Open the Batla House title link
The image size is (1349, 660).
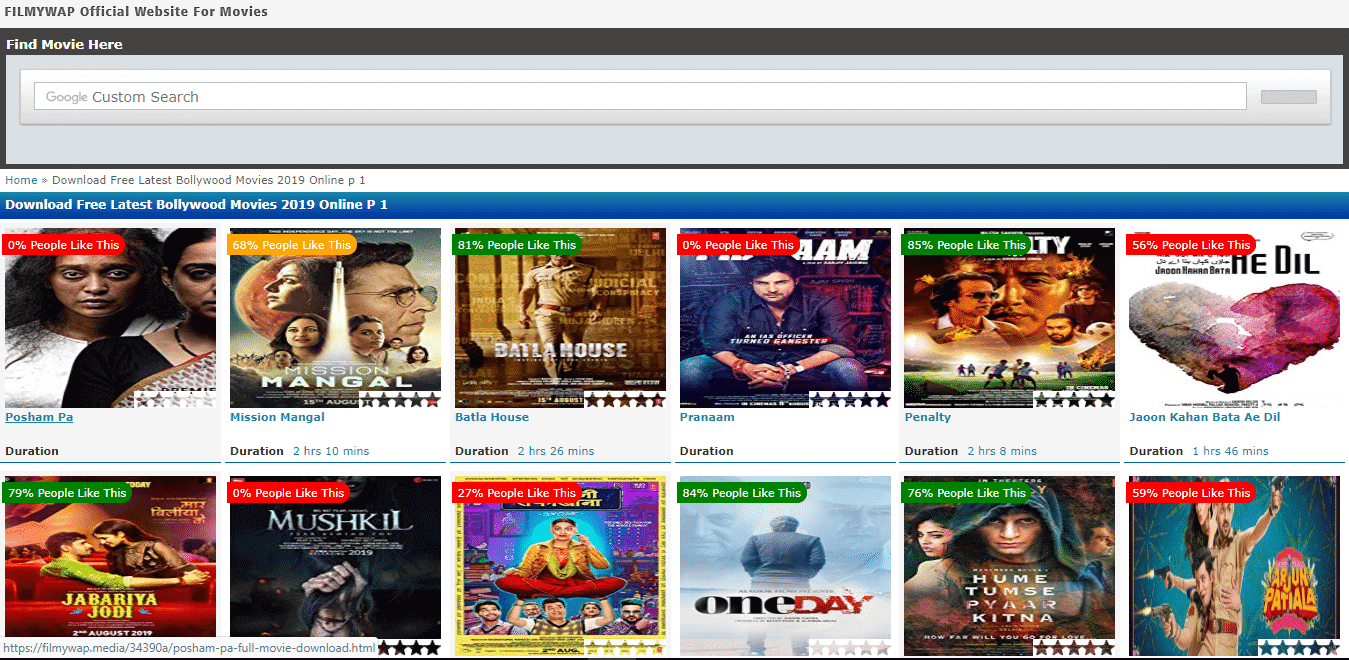click(x=492, y=417)
